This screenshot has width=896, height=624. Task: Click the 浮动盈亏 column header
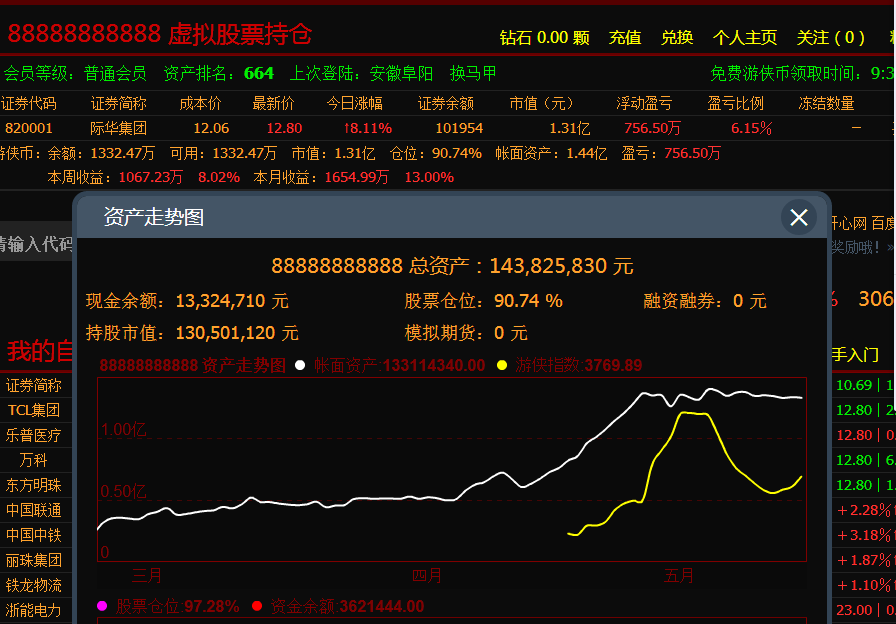pos(644,103)
